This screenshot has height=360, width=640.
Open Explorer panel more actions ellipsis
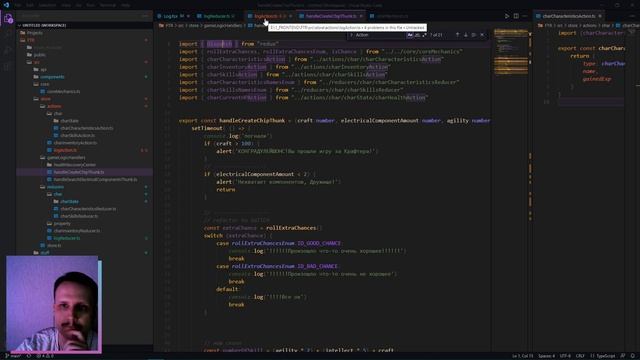(x=145, y=16)
